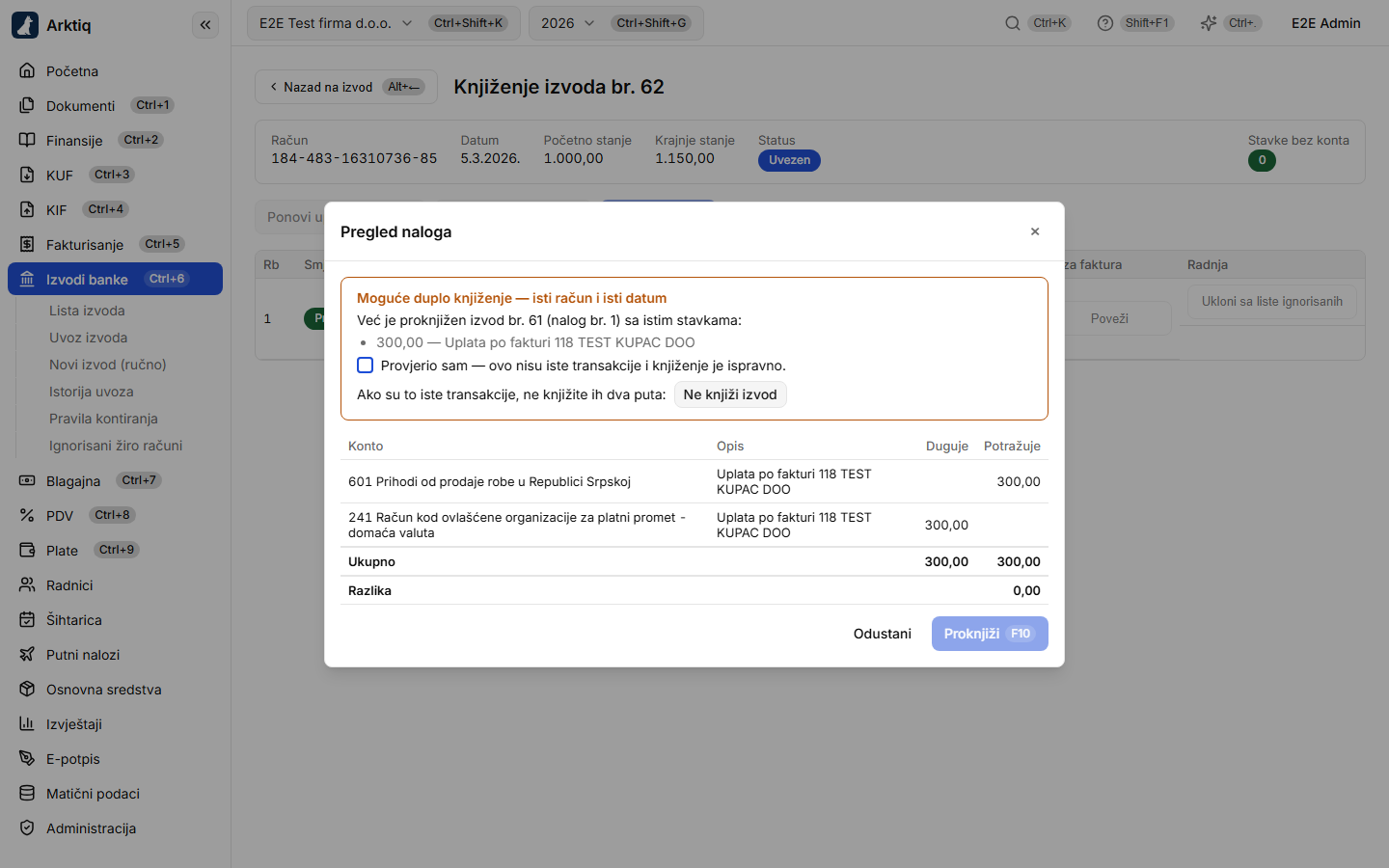Click the 'Ne knjiži izvod' button

pyautogui.click(x=730, y=394)
